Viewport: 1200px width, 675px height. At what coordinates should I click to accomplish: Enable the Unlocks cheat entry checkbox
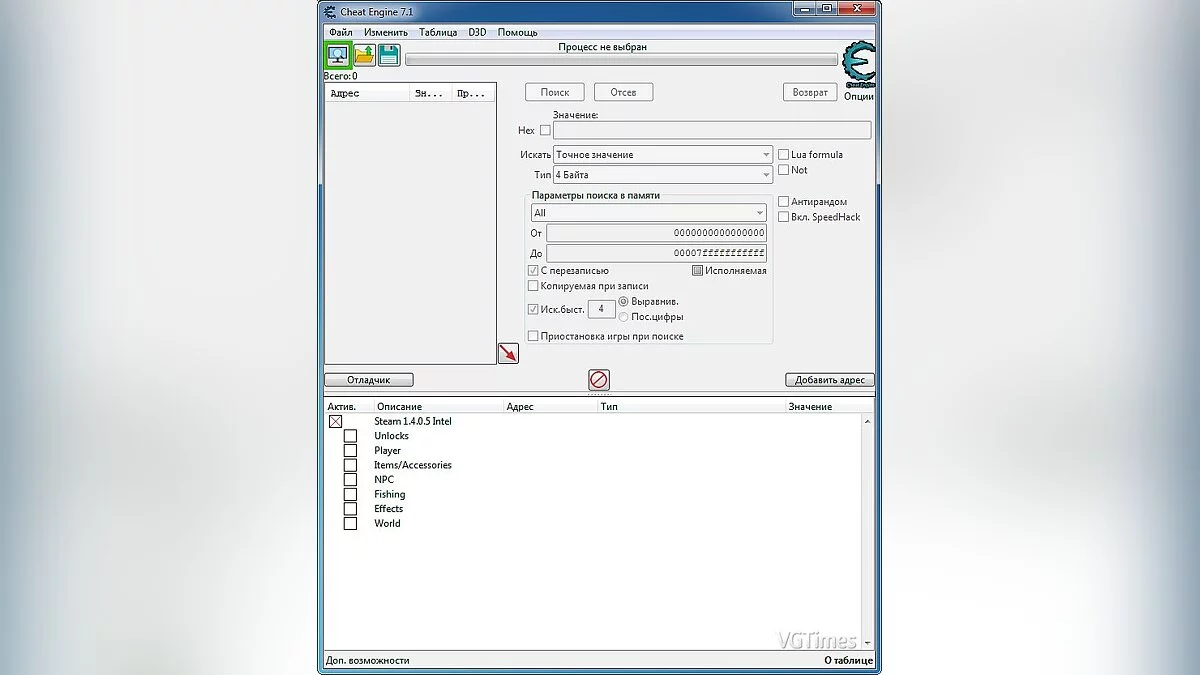(x=350, y=436)
